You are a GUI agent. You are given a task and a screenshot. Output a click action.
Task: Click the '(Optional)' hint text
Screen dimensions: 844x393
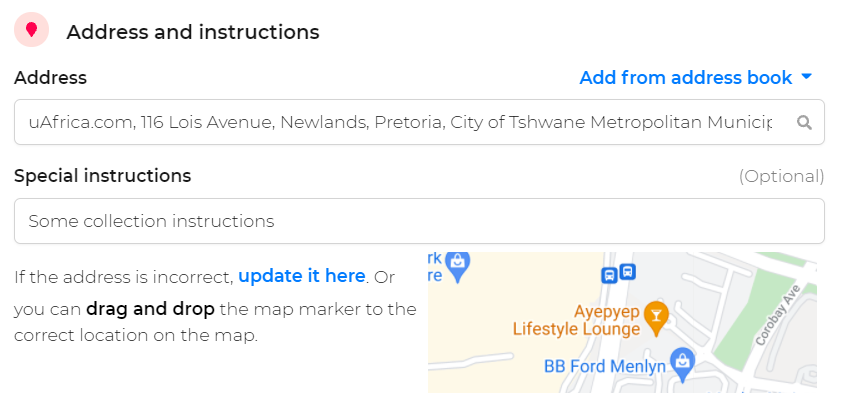coord(781,177)
